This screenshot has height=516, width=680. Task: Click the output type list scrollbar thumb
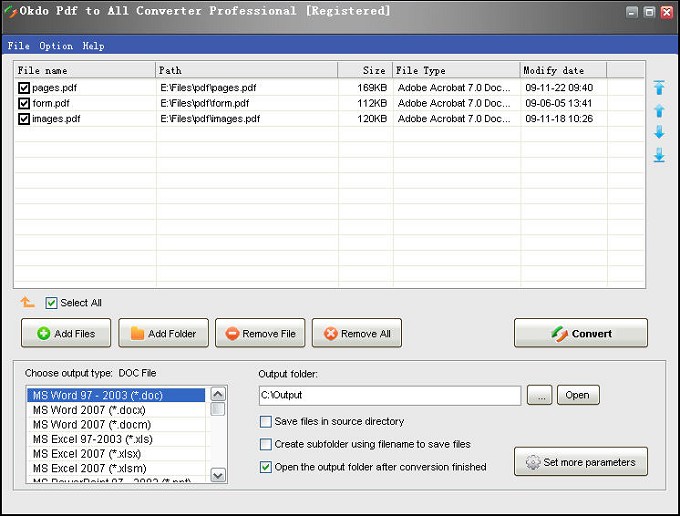218,409
